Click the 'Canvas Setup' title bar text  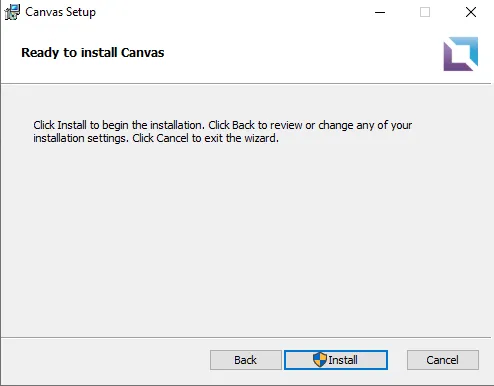(61, 12)
